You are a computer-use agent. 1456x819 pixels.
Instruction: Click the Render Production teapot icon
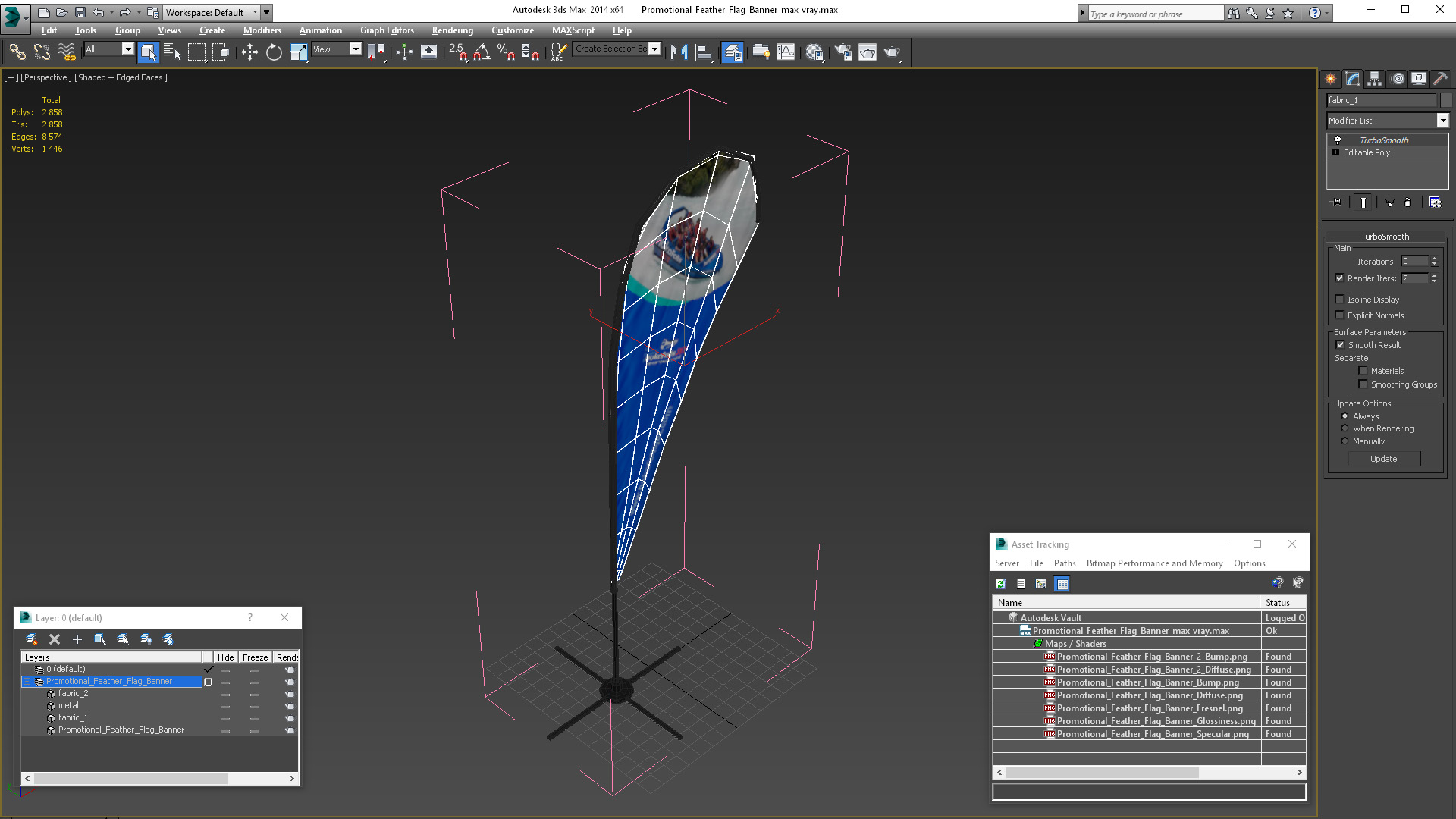pyautogui.click(x=892, y=52)
